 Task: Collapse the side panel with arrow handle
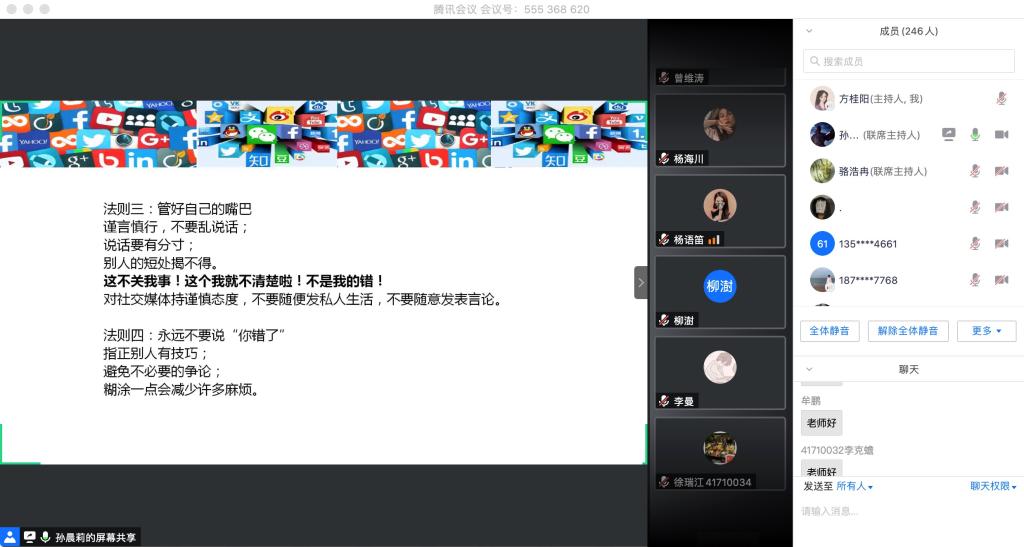tap(641, 283)
